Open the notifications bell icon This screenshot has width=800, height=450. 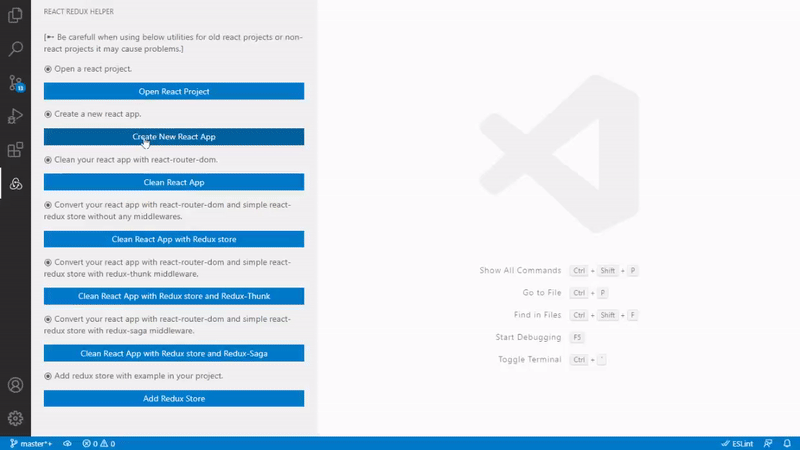[787, 443]
